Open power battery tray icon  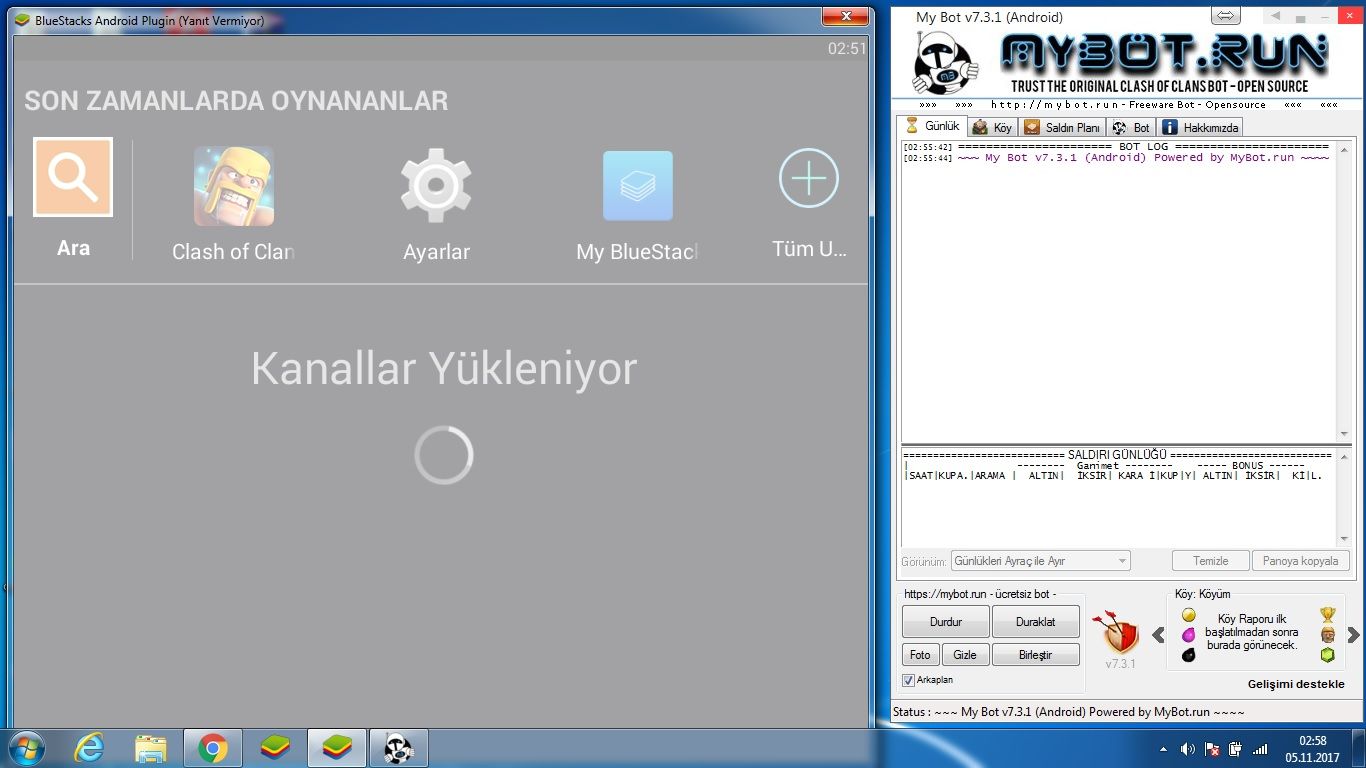click(1236, 749)
